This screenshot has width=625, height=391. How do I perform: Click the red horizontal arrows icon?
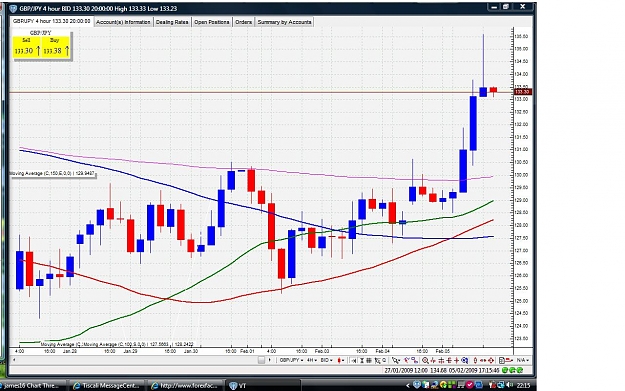[x=483, y=360]
